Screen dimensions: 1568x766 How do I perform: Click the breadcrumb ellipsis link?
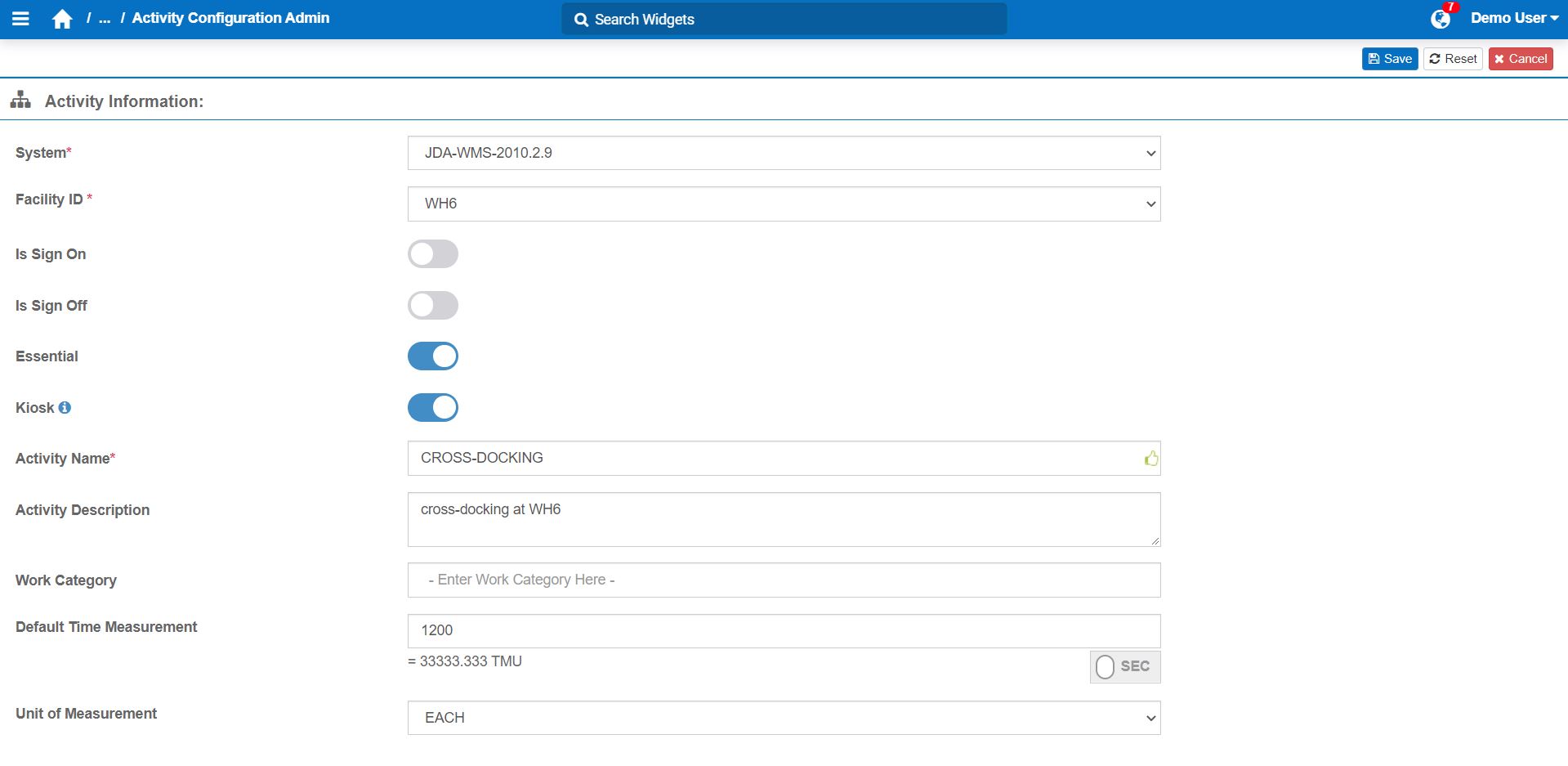pos(105,19)
